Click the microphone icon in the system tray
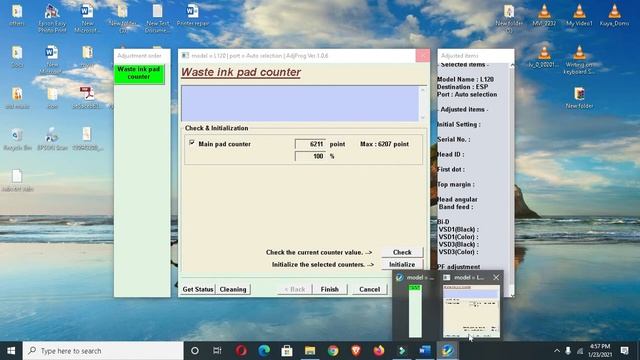This screenshot has height=360, width=640. [x=568, y=351]
